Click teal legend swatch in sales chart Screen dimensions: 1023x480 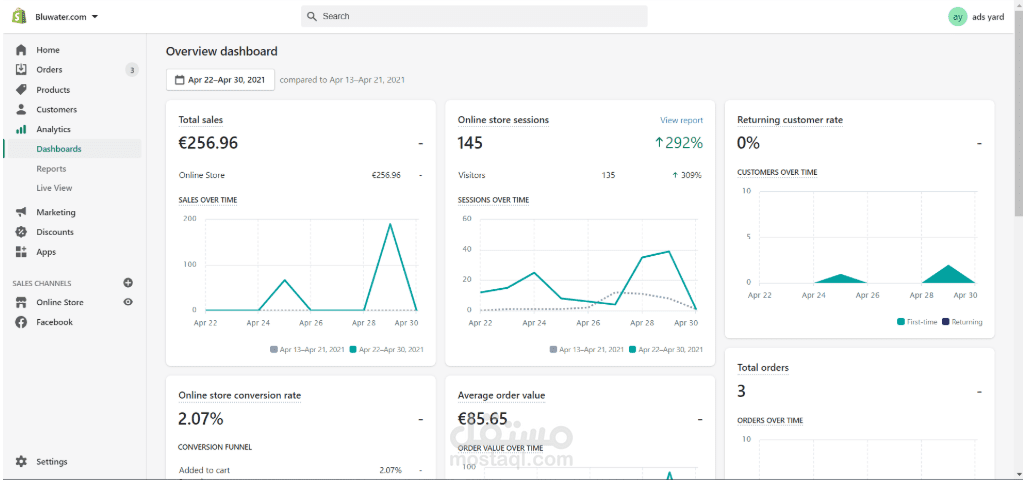pyautogui.click(x=353, y=350)
